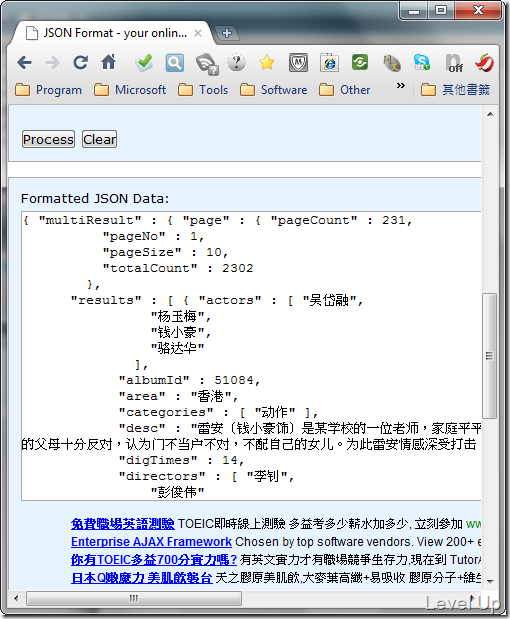Open the IE tab extension icon
510x619 pixels.
[330, 62]
